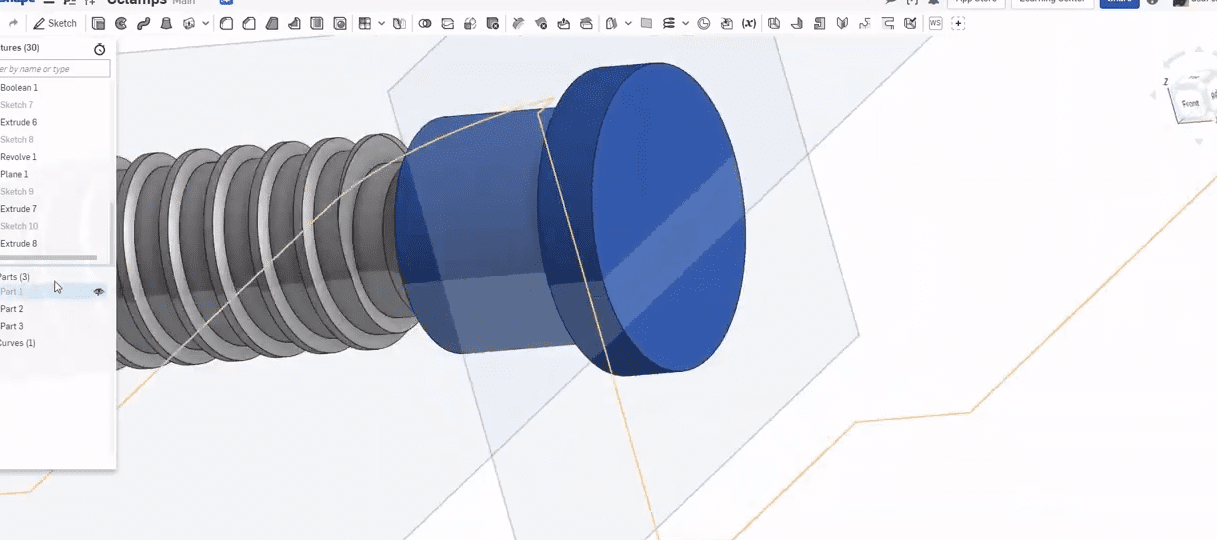
Task: Select Sketch 10 in feature list
Action: (x=19, y=226)
